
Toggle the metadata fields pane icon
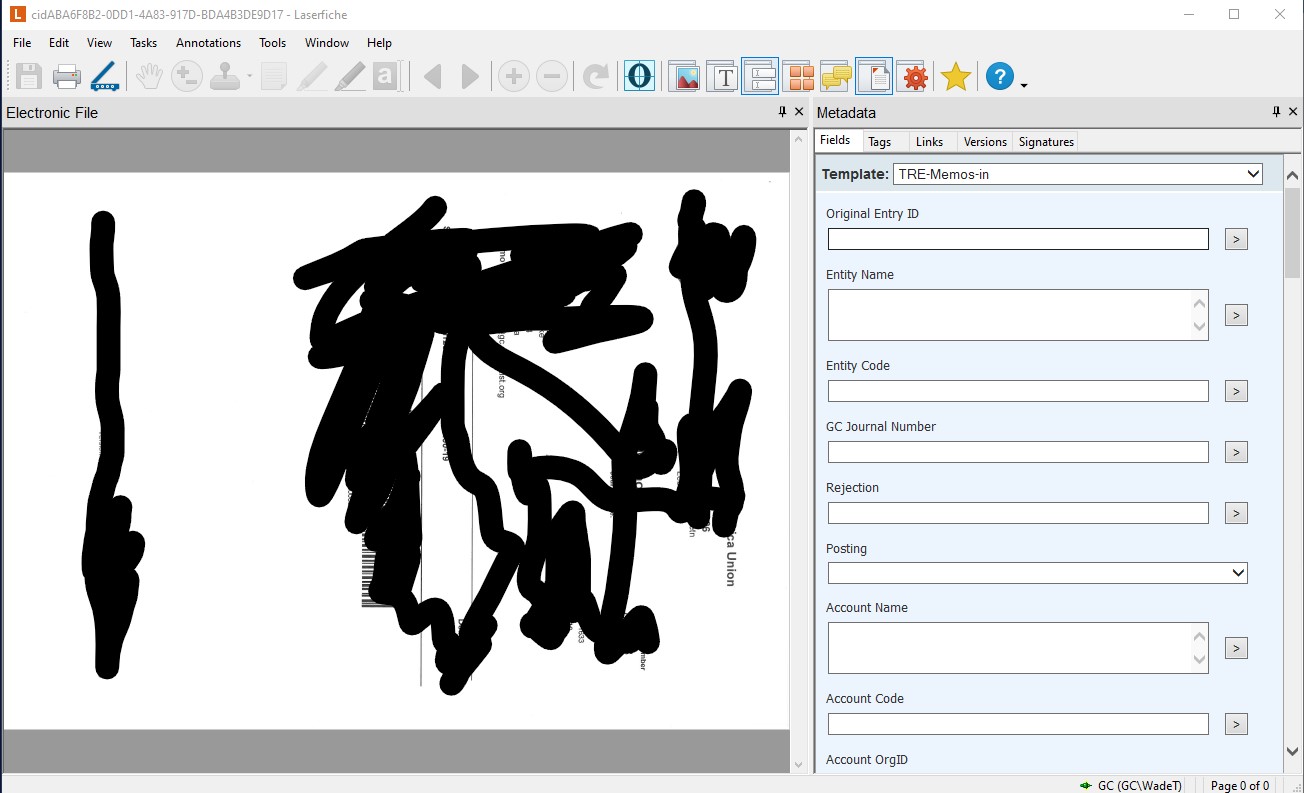click(760, 76)
